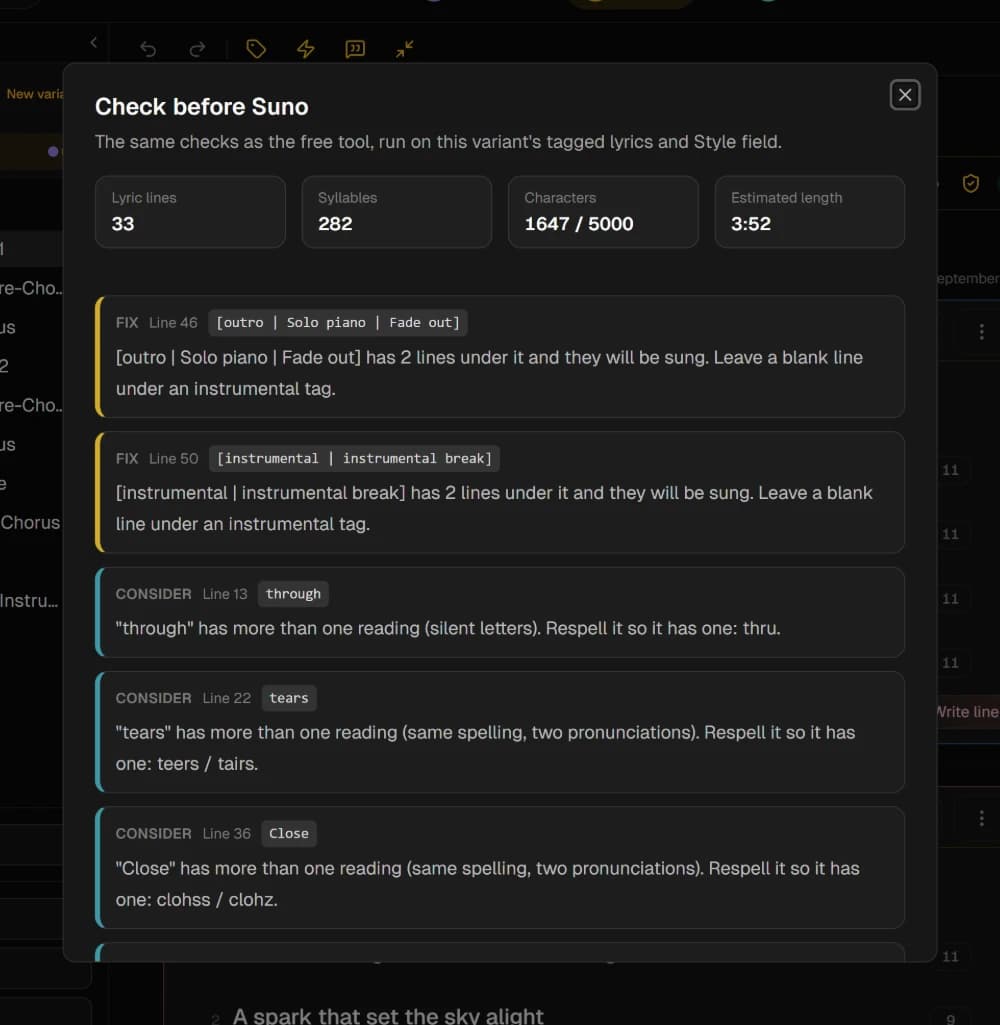Click the Estimated length 3:52 stat card
The image size is (1000, 1025).
[810, 212]
